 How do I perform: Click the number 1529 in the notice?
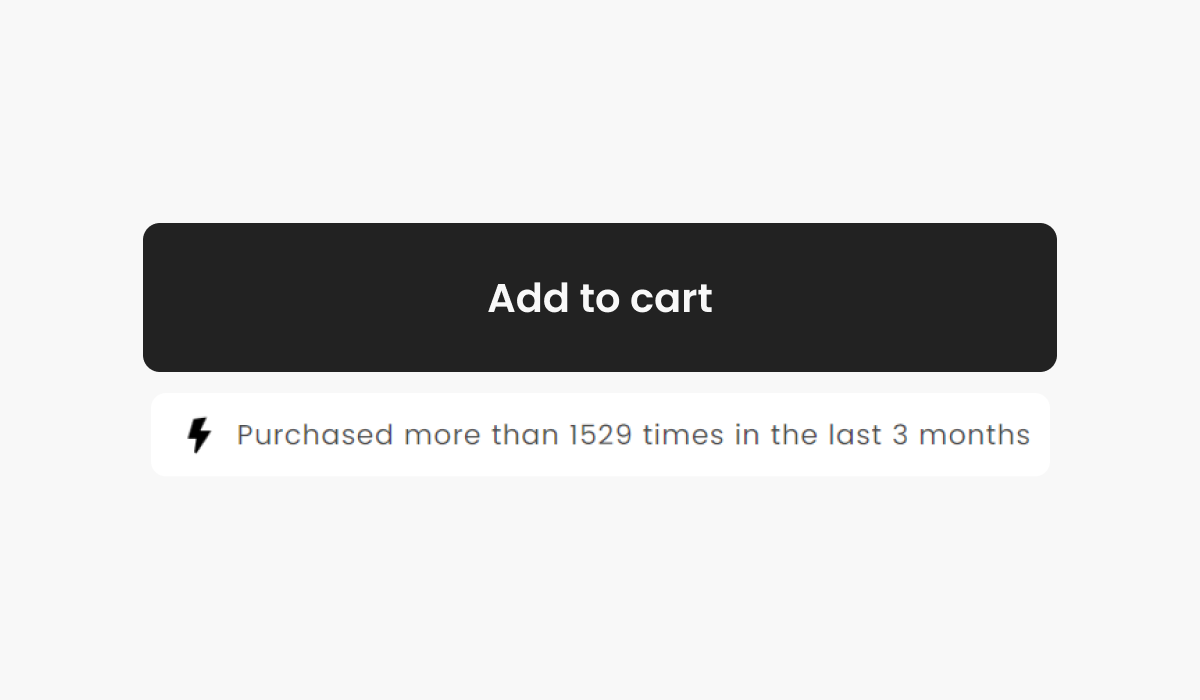point(601,435)
